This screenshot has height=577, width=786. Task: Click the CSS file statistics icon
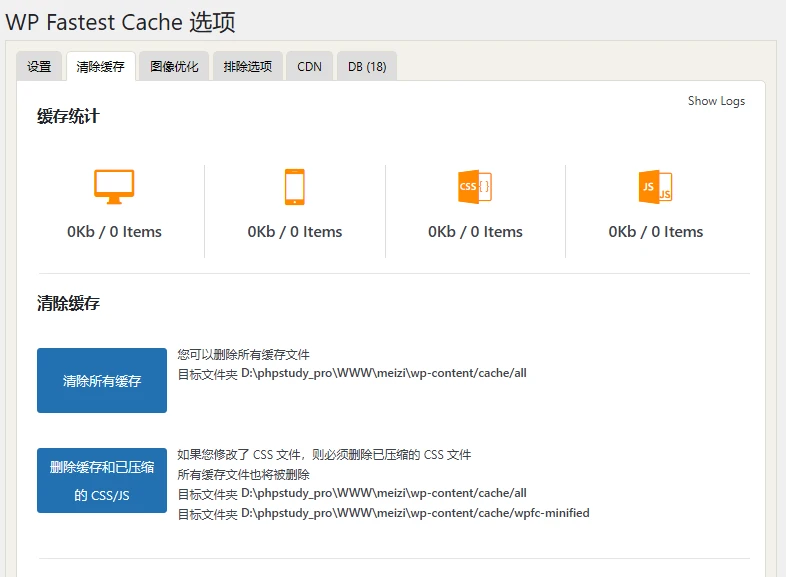[475, 186]
